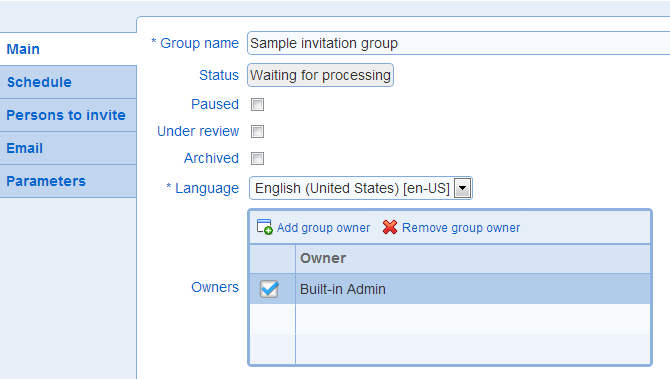Enable the Under review checkbox
The height and width of the screenshot is (379, 670).
(257, 131)
